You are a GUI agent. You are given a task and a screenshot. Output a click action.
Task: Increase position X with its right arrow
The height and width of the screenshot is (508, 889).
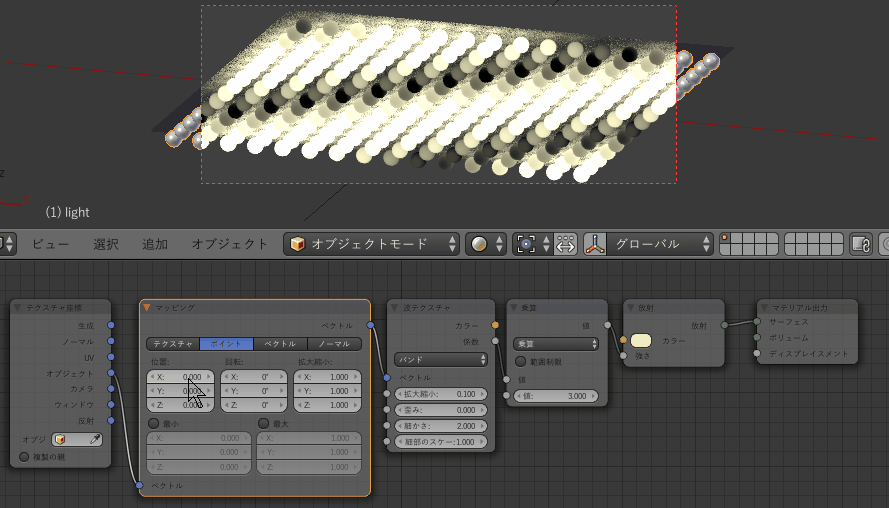pos(209,376)
